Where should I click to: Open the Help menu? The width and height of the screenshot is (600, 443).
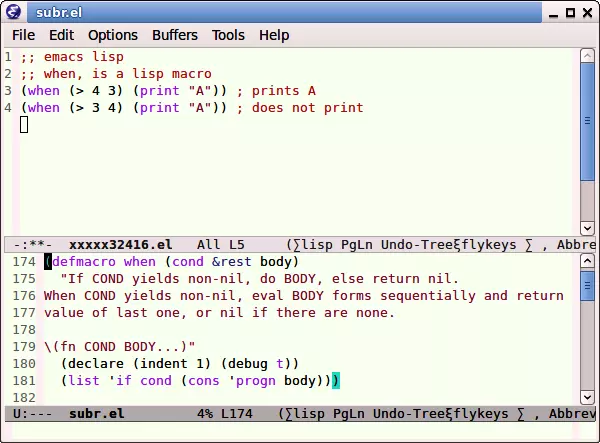[274, 35]
